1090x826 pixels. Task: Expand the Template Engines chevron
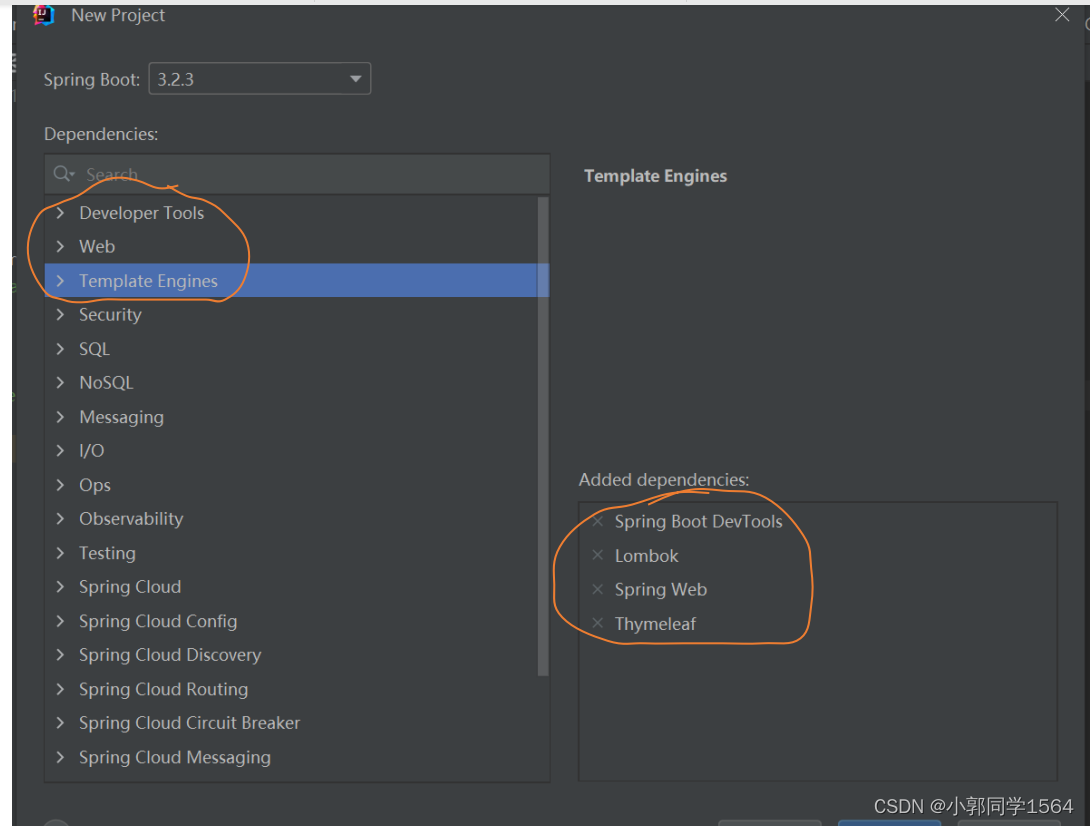[x=60, y=280]
